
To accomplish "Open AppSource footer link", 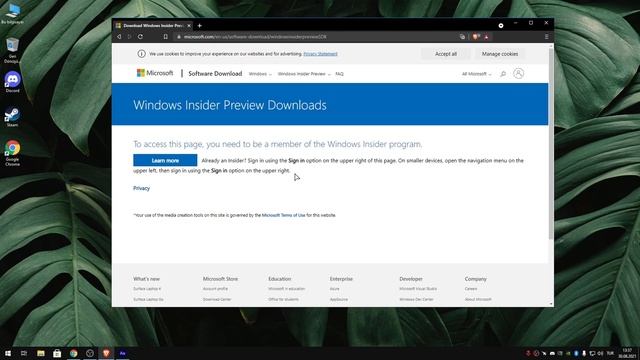I will [339, 299].
